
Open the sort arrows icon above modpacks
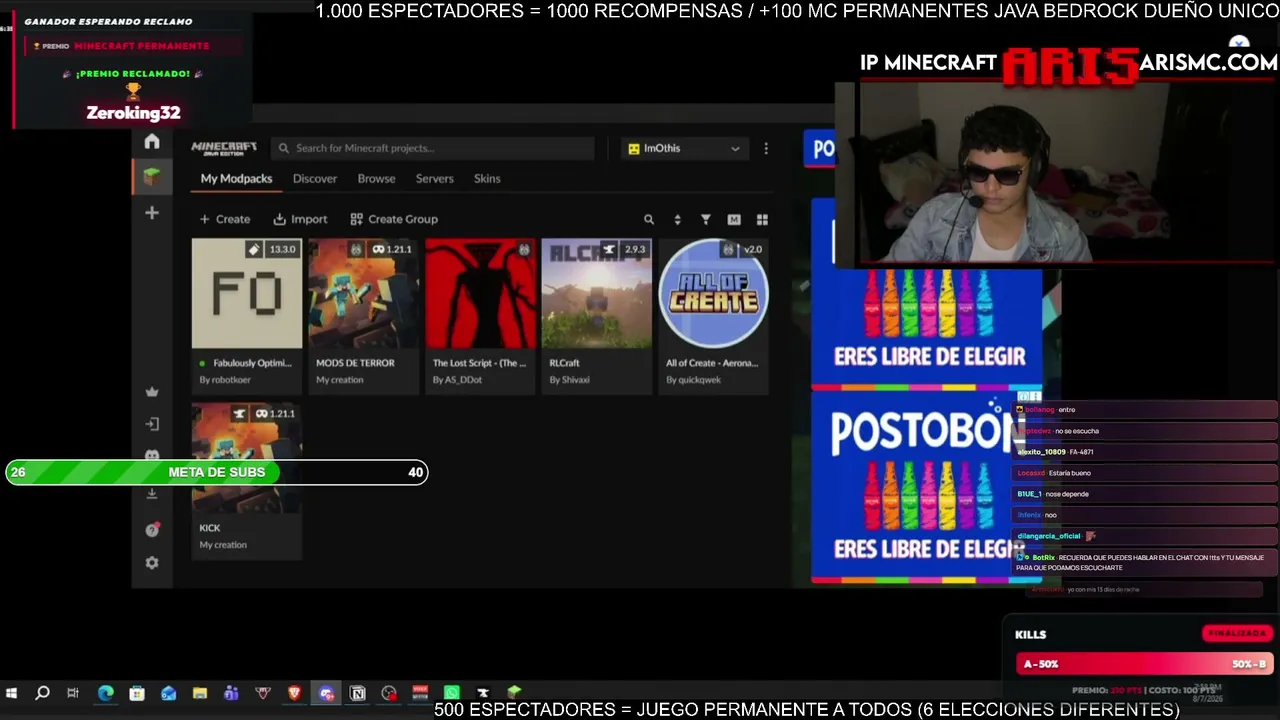pos(677,220)
